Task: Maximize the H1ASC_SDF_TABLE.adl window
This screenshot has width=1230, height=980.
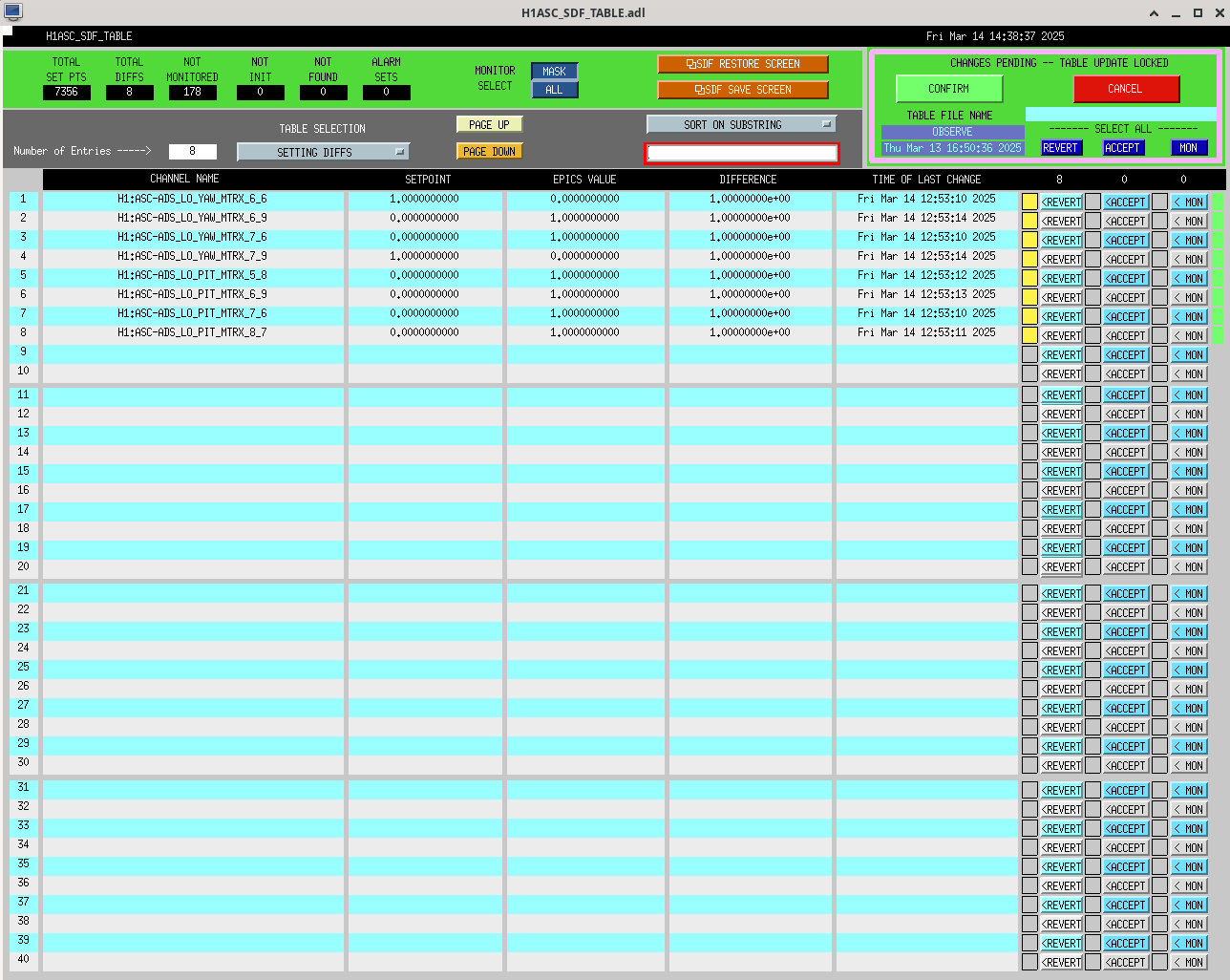Action: point(1198,12)
